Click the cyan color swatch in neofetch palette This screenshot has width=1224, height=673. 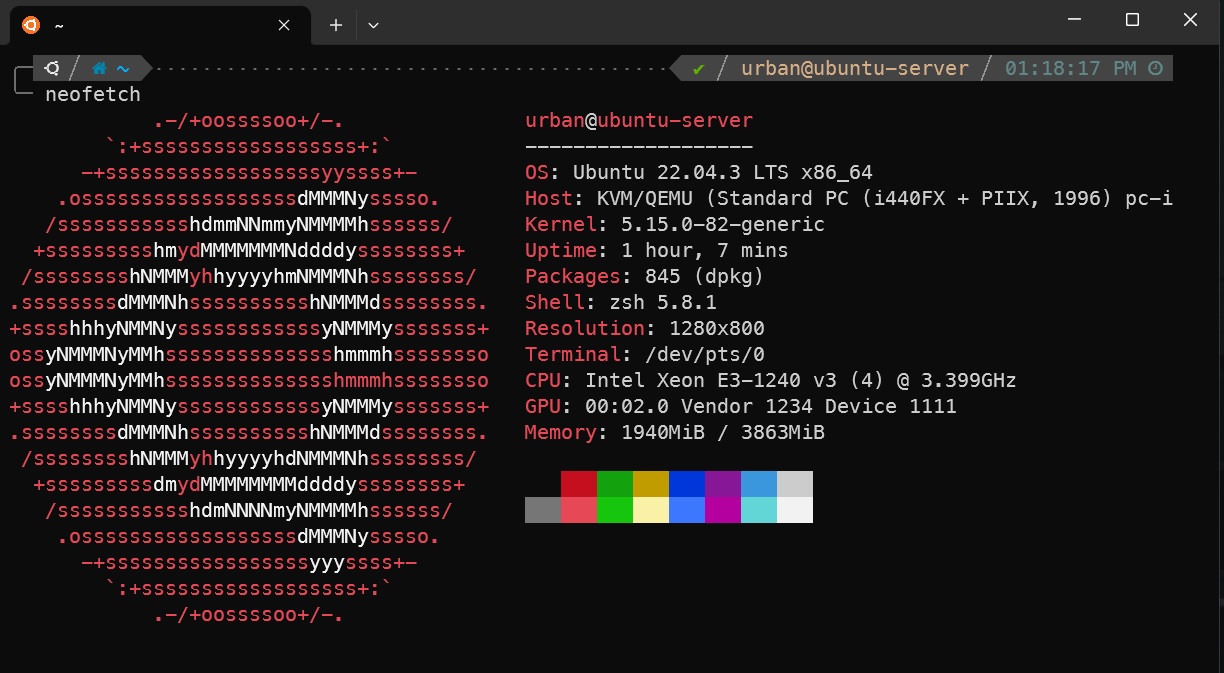point(758,484)
